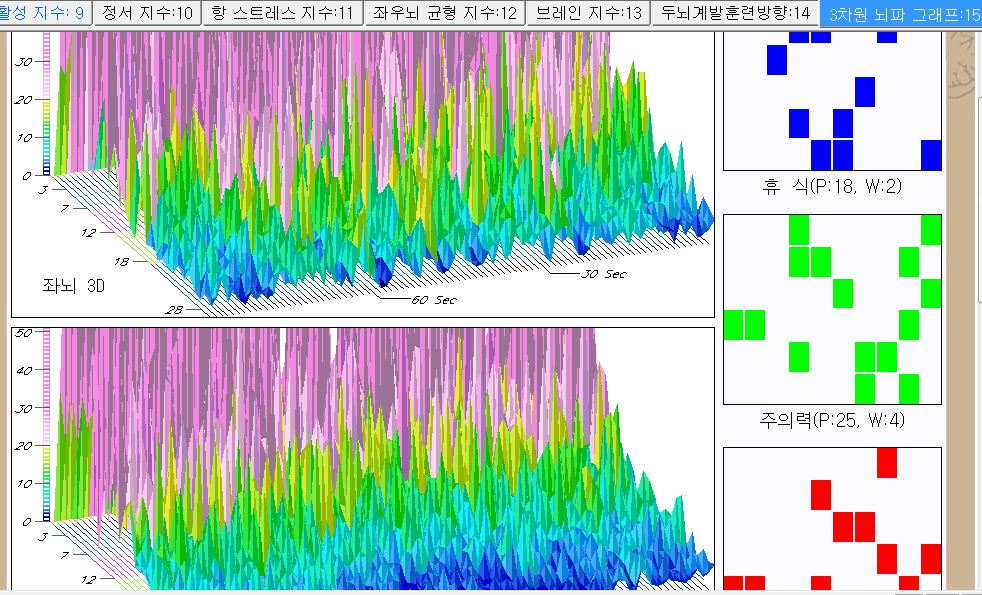982x595 pixels.
Task: Click the green 주의력 pattern grid
Action: point(832,308)
